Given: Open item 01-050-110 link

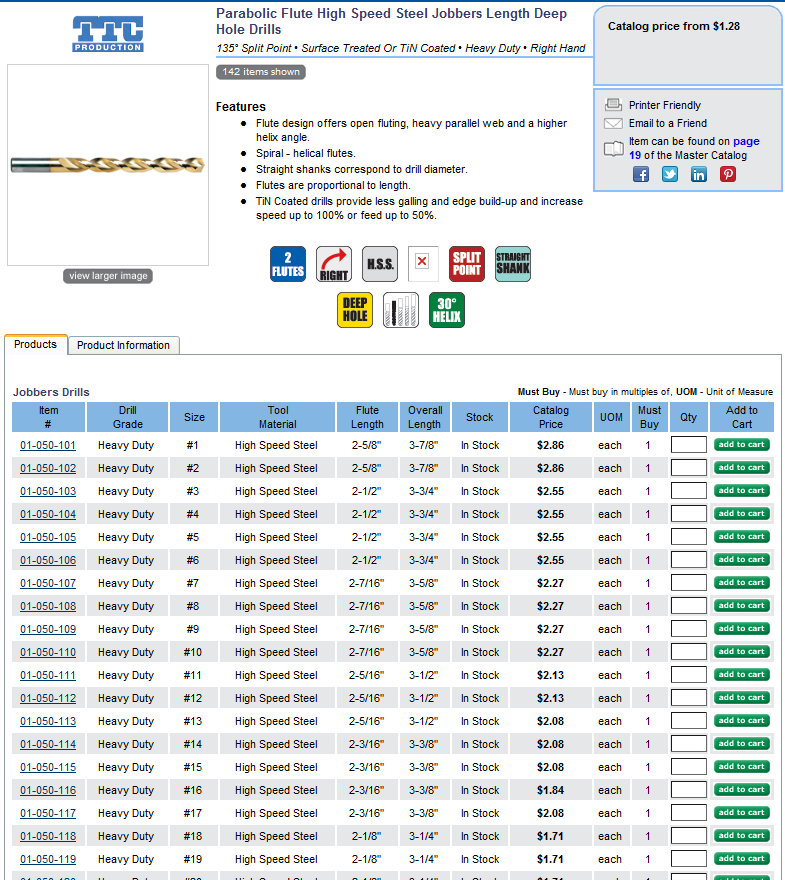Looking at the screenshot, I should 48,652.
